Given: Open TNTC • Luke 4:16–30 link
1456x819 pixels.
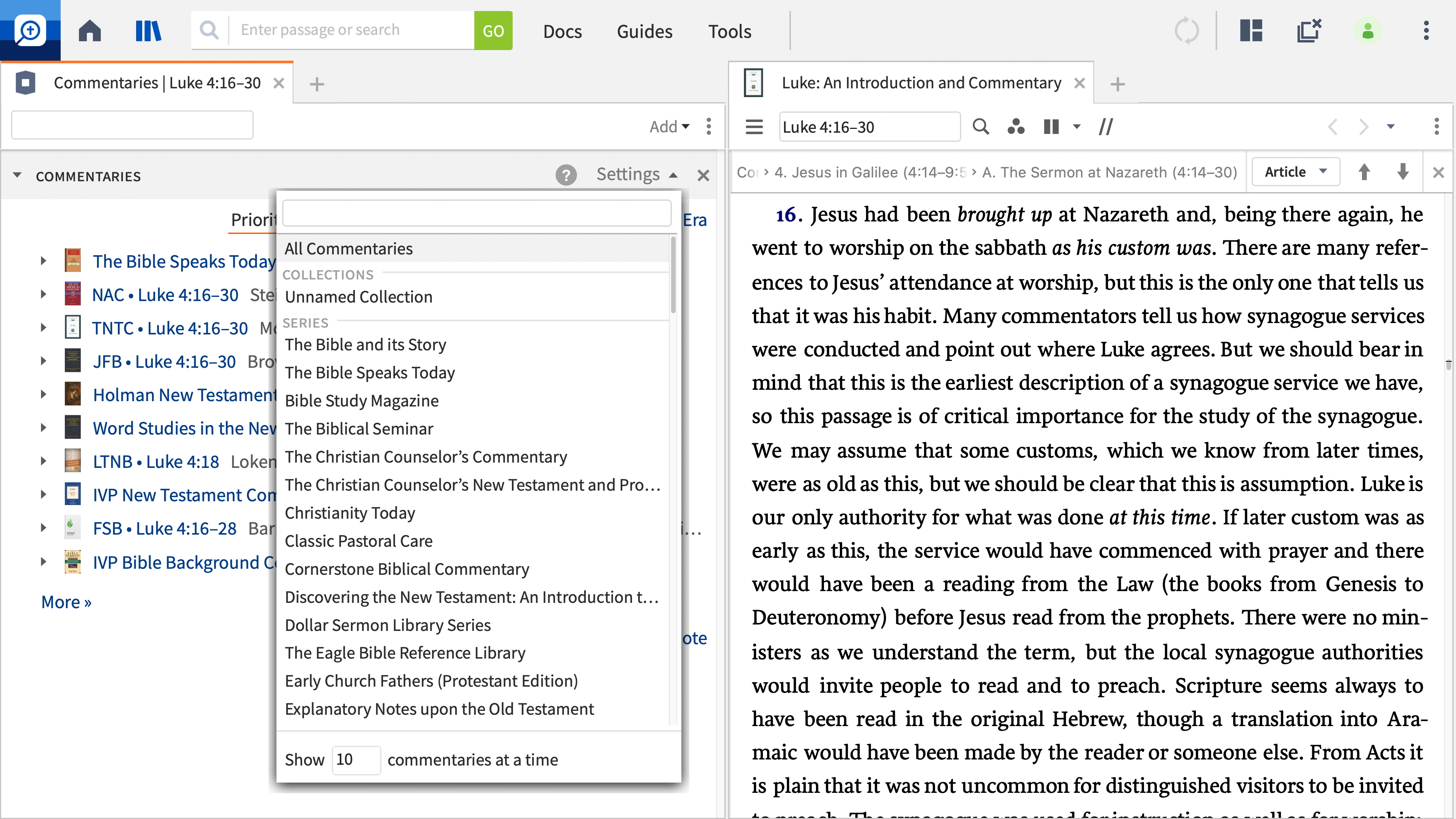Looking at the screenshot, I should (x=169, y=328).
